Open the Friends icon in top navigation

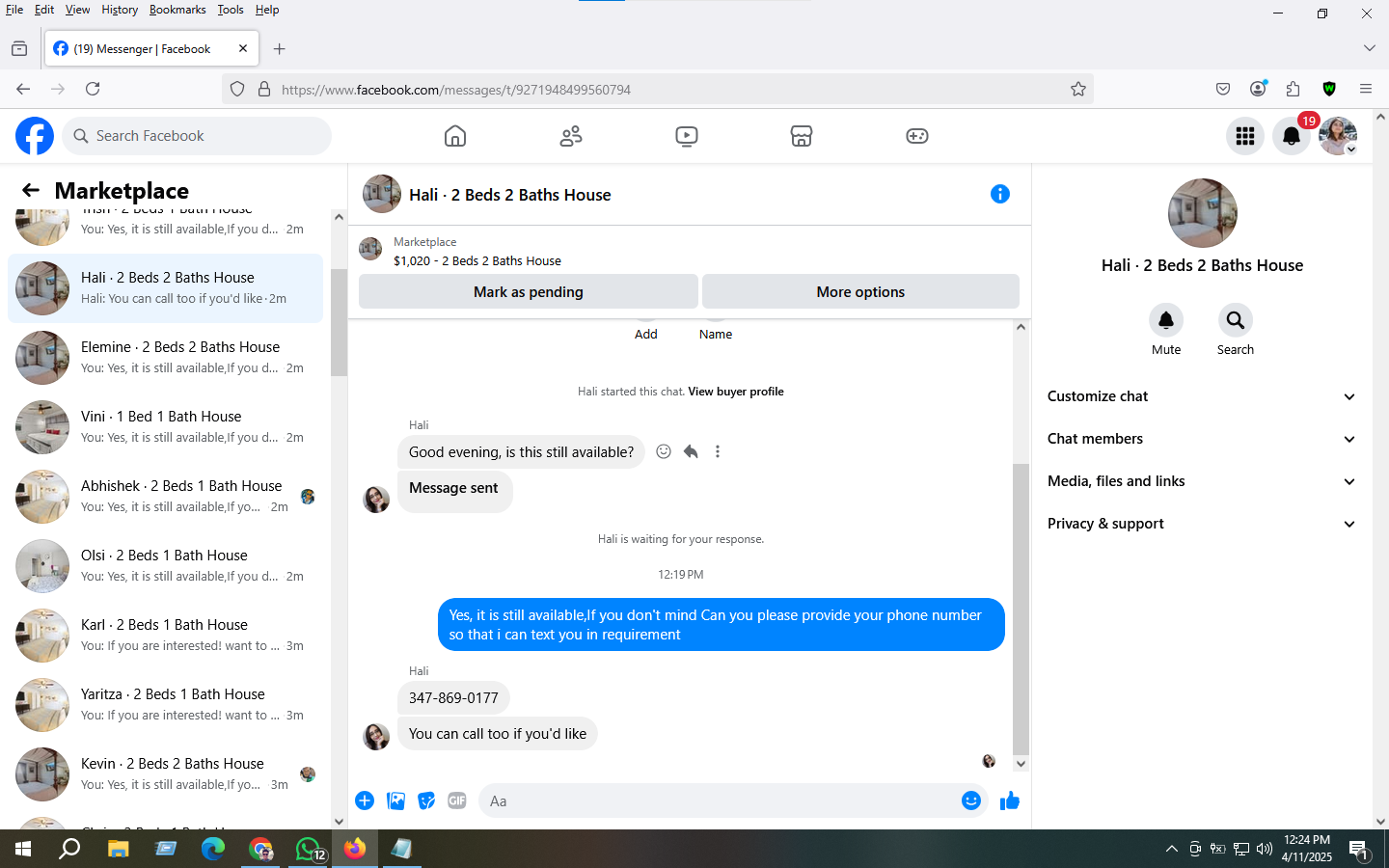(x=571, y=136)
